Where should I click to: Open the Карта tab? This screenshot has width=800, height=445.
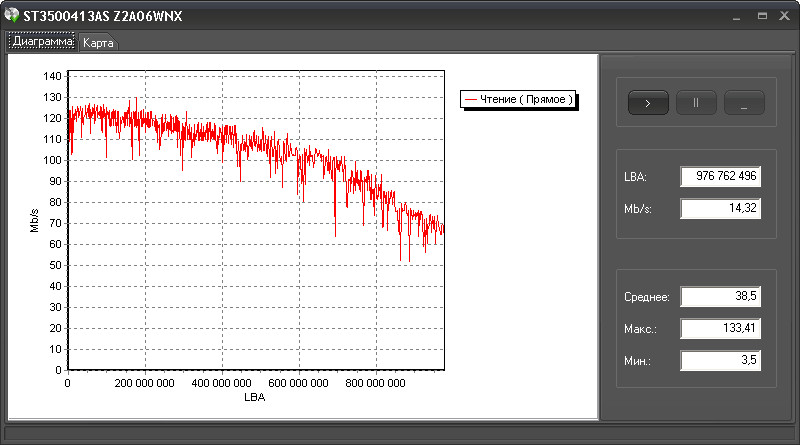click(x=98, y=43)
